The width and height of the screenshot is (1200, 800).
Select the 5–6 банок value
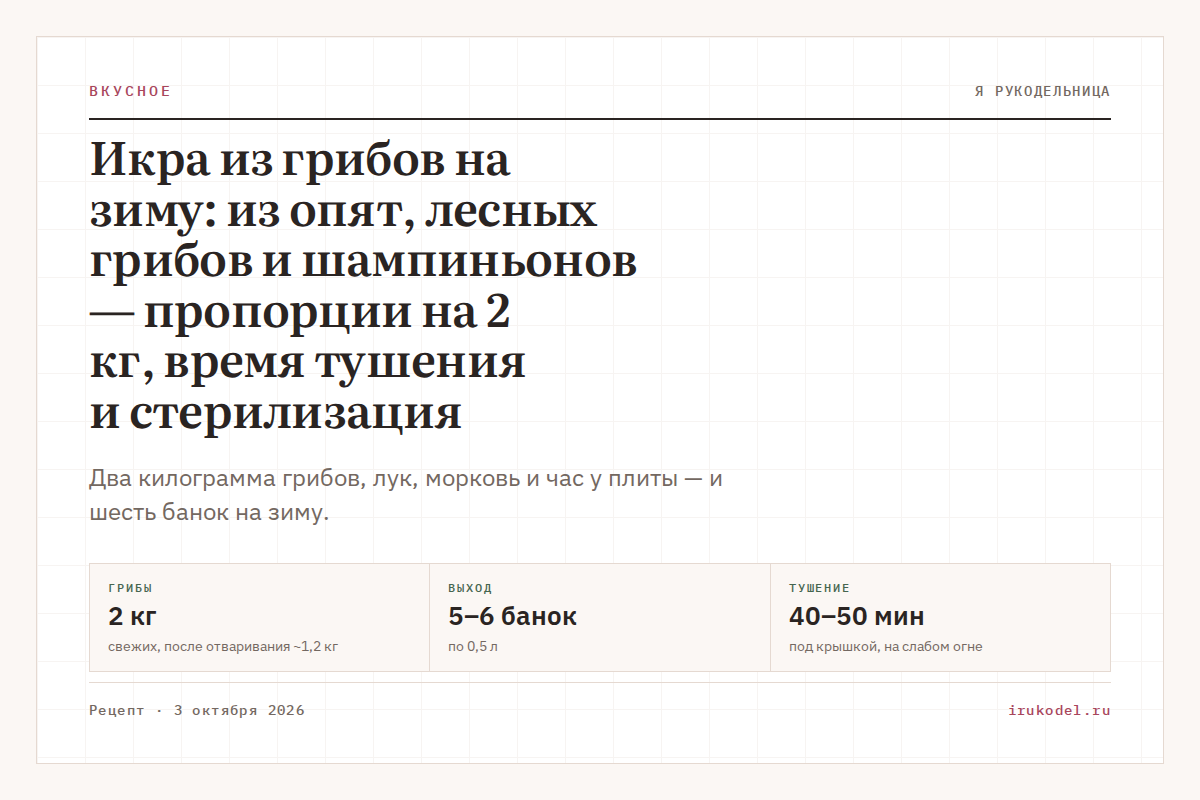(x=513, y=616)
